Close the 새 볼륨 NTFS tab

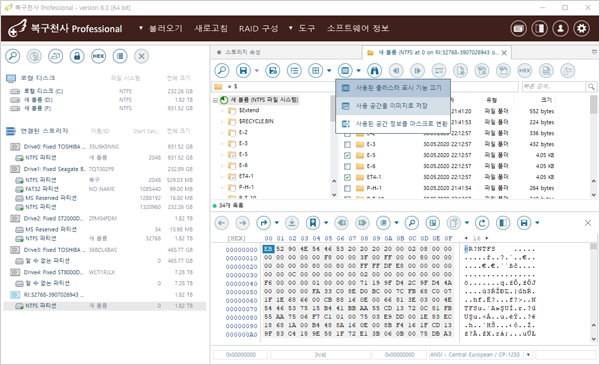click(504, 53)
